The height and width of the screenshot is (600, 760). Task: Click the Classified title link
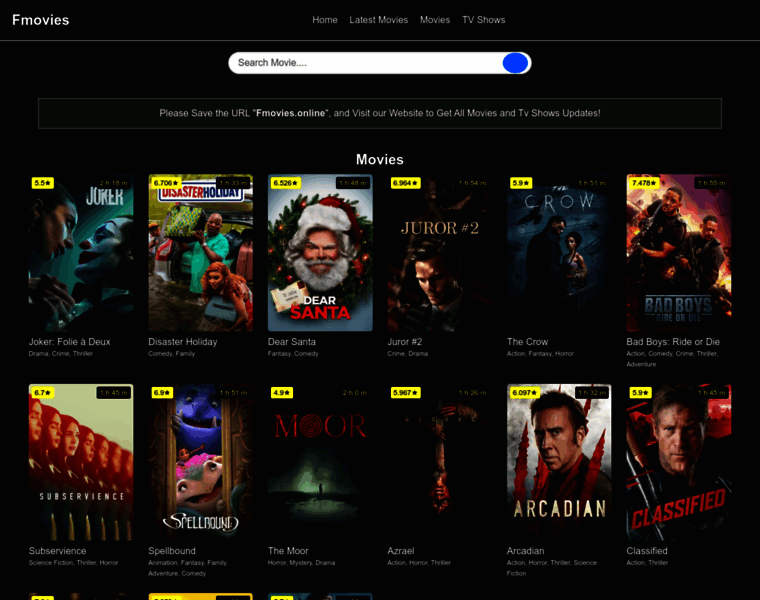coord(647,551)
